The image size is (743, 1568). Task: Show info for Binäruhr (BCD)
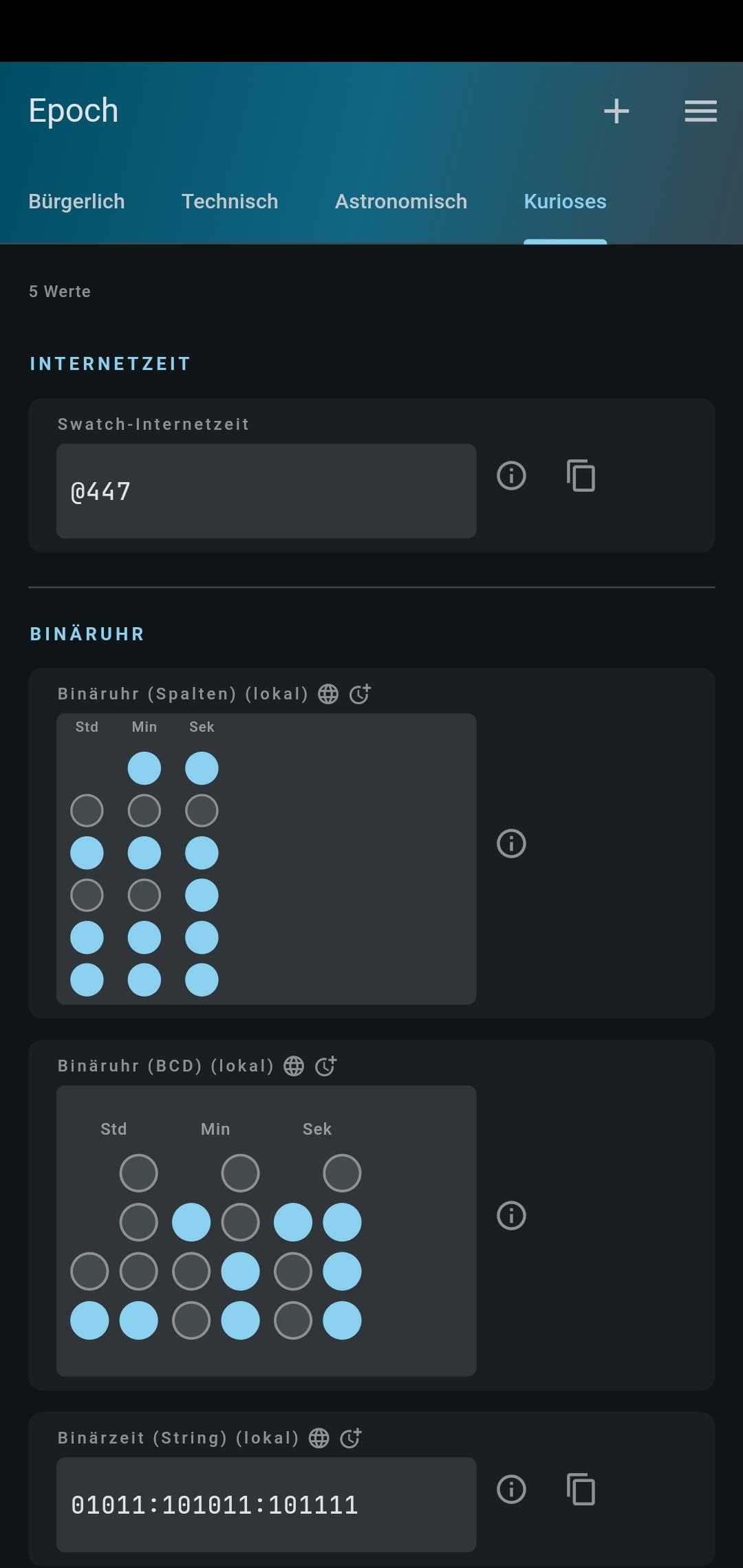(511, 1215)
